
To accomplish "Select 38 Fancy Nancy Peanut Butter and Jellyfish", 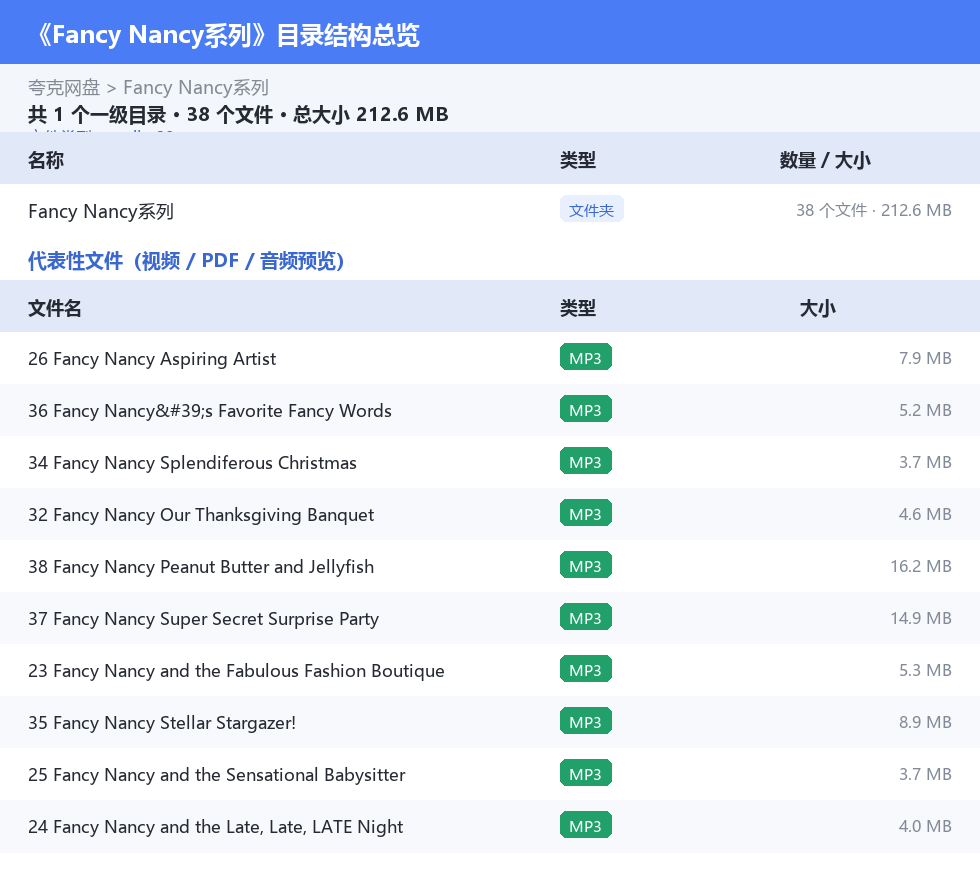I will coord(201,566).
